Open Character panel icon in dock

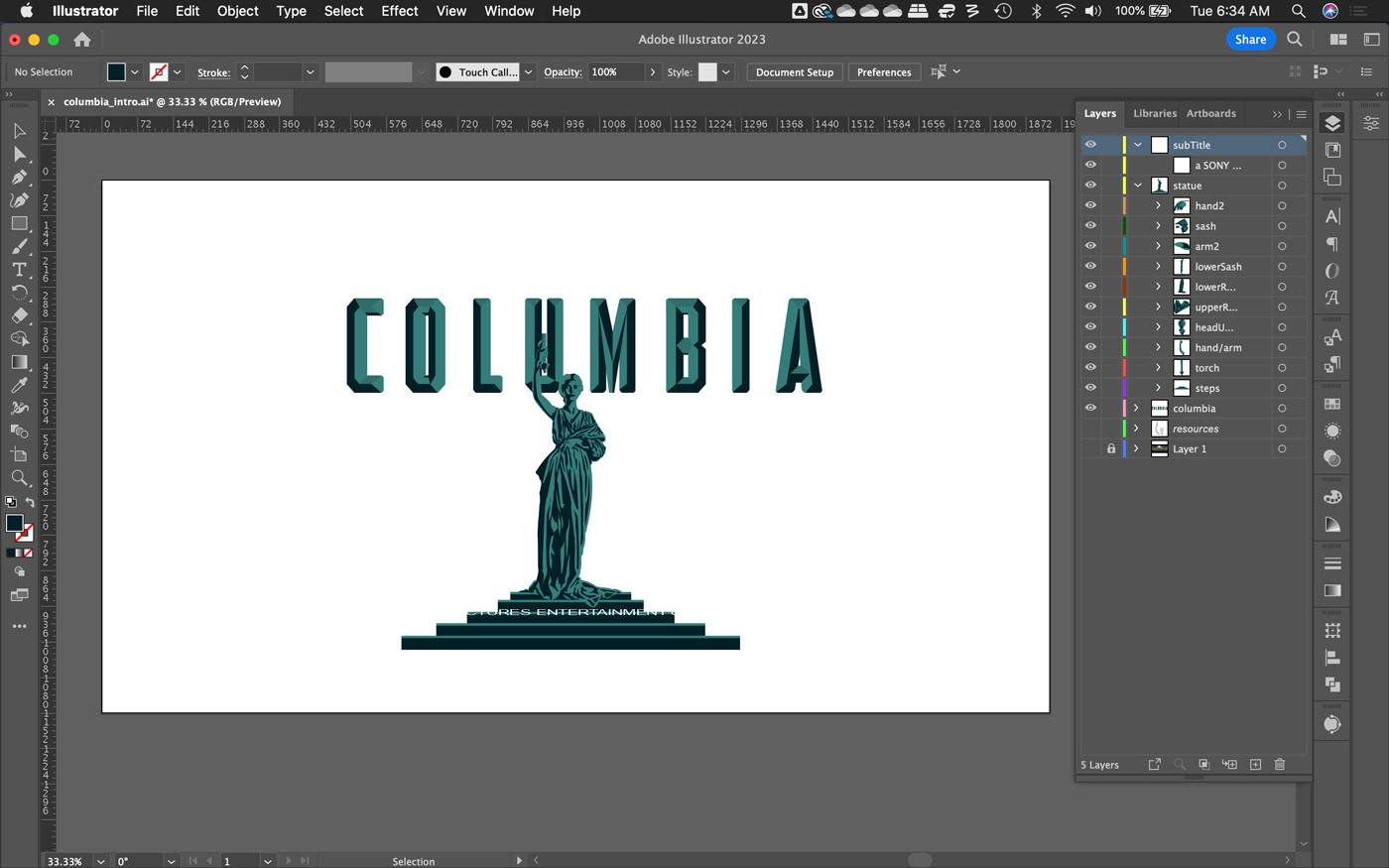(1332, 216)
